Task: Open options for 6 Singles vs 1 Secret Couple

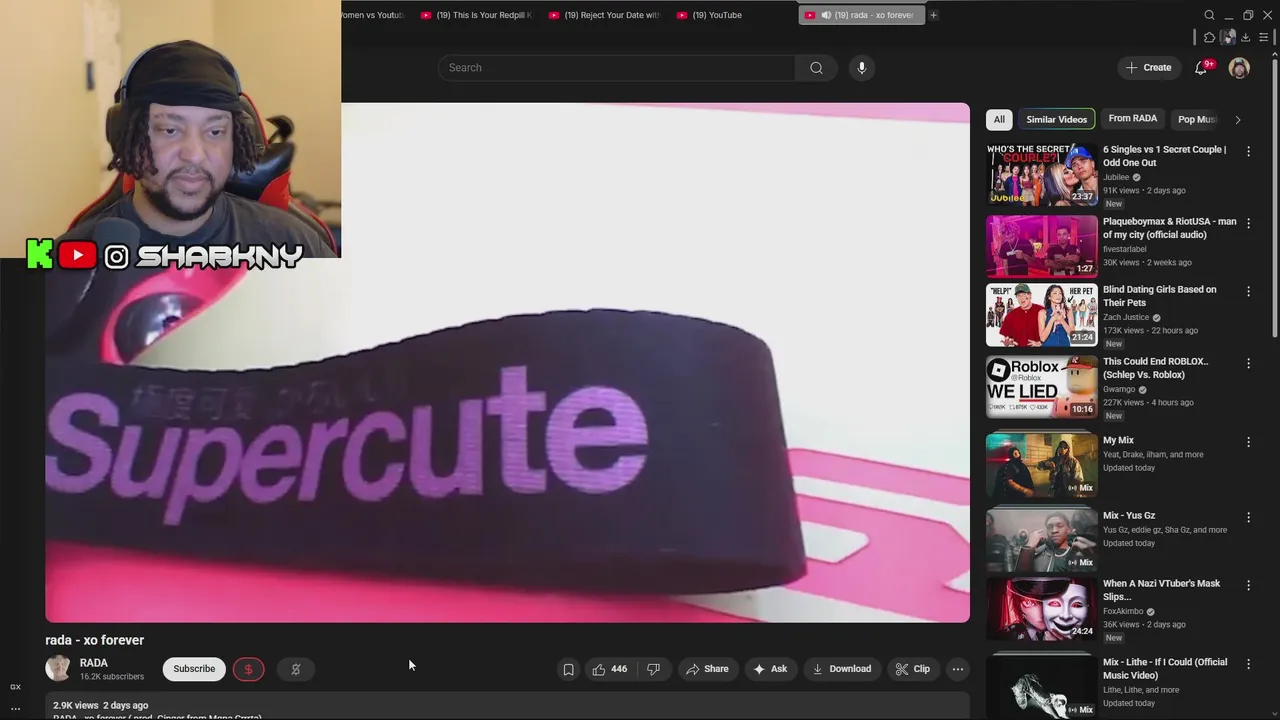Action: (1248, 151)
